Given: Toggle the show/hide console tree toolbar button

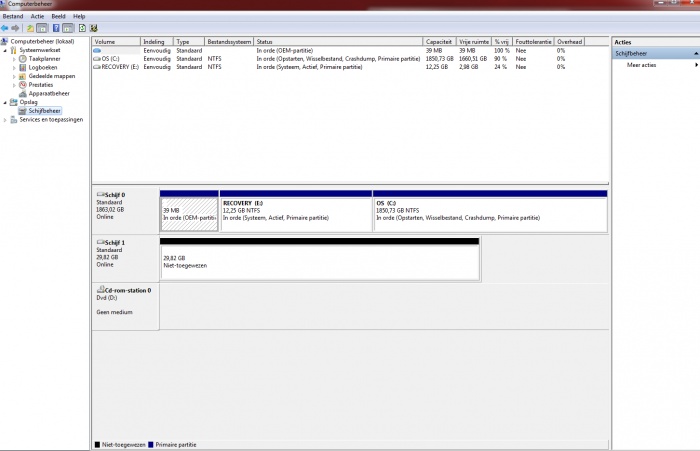Looking at the screenshot, I should click(x=42, y=28).
